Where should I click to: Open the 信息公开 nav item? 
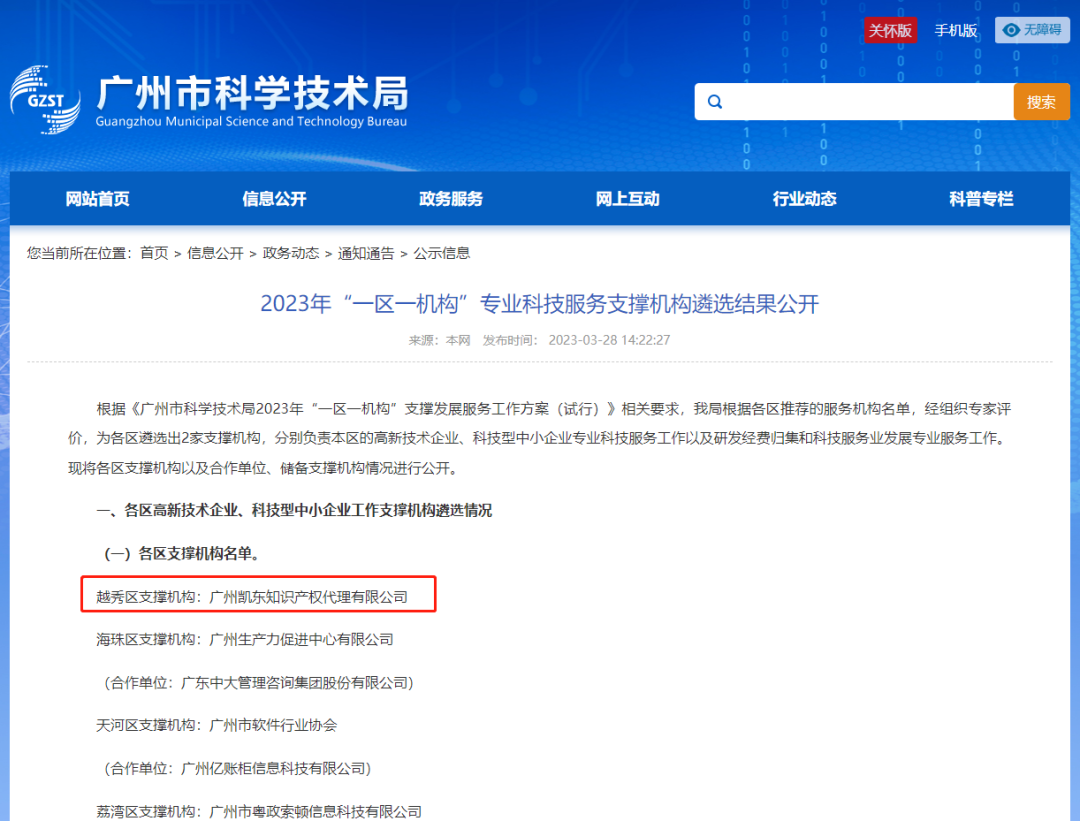274,199
